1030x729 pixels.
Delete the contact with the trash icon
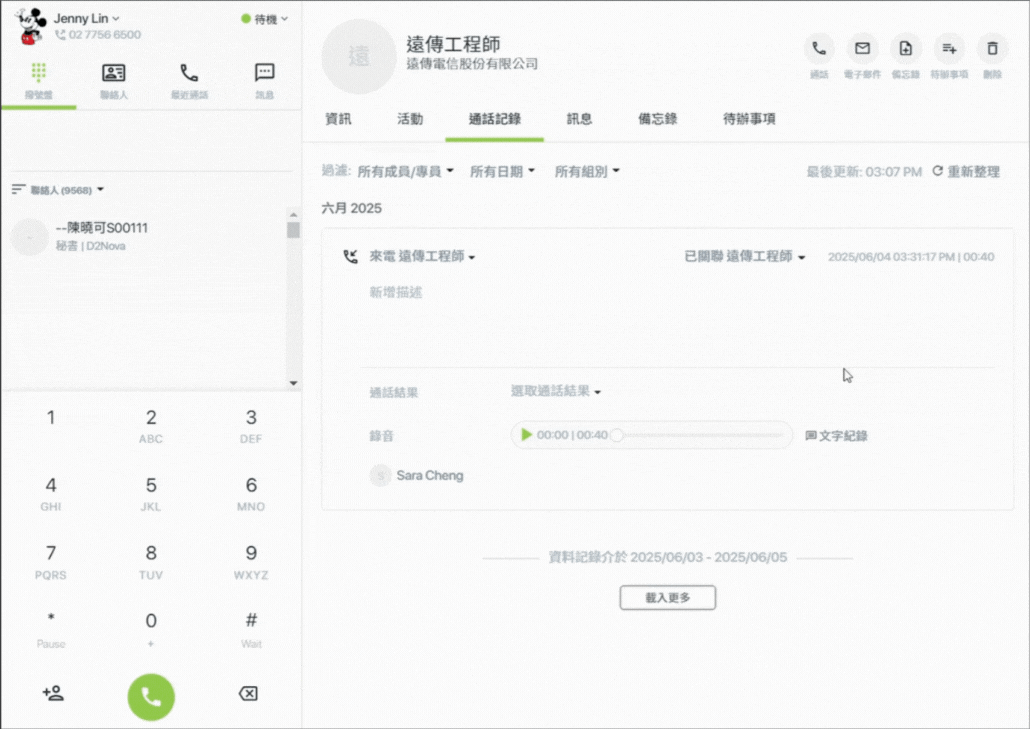993,49
